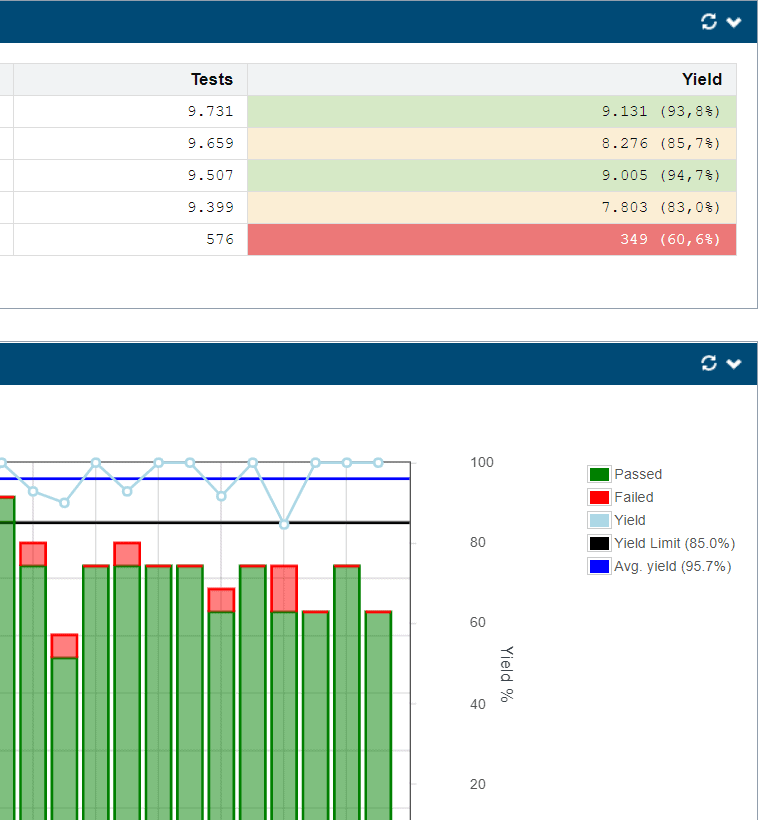Click the Failed legend label text

coord(633,498)
